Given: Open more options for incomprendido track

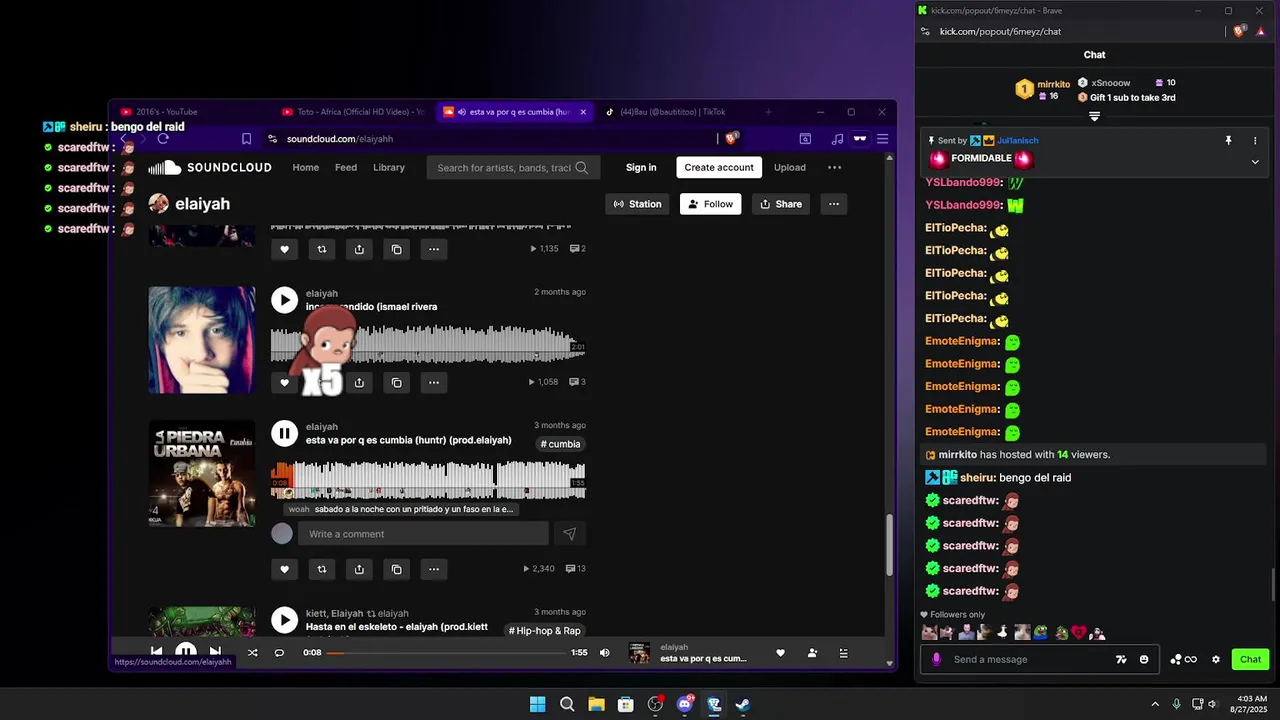Looking at the screenshot, I should pos(433,382).
